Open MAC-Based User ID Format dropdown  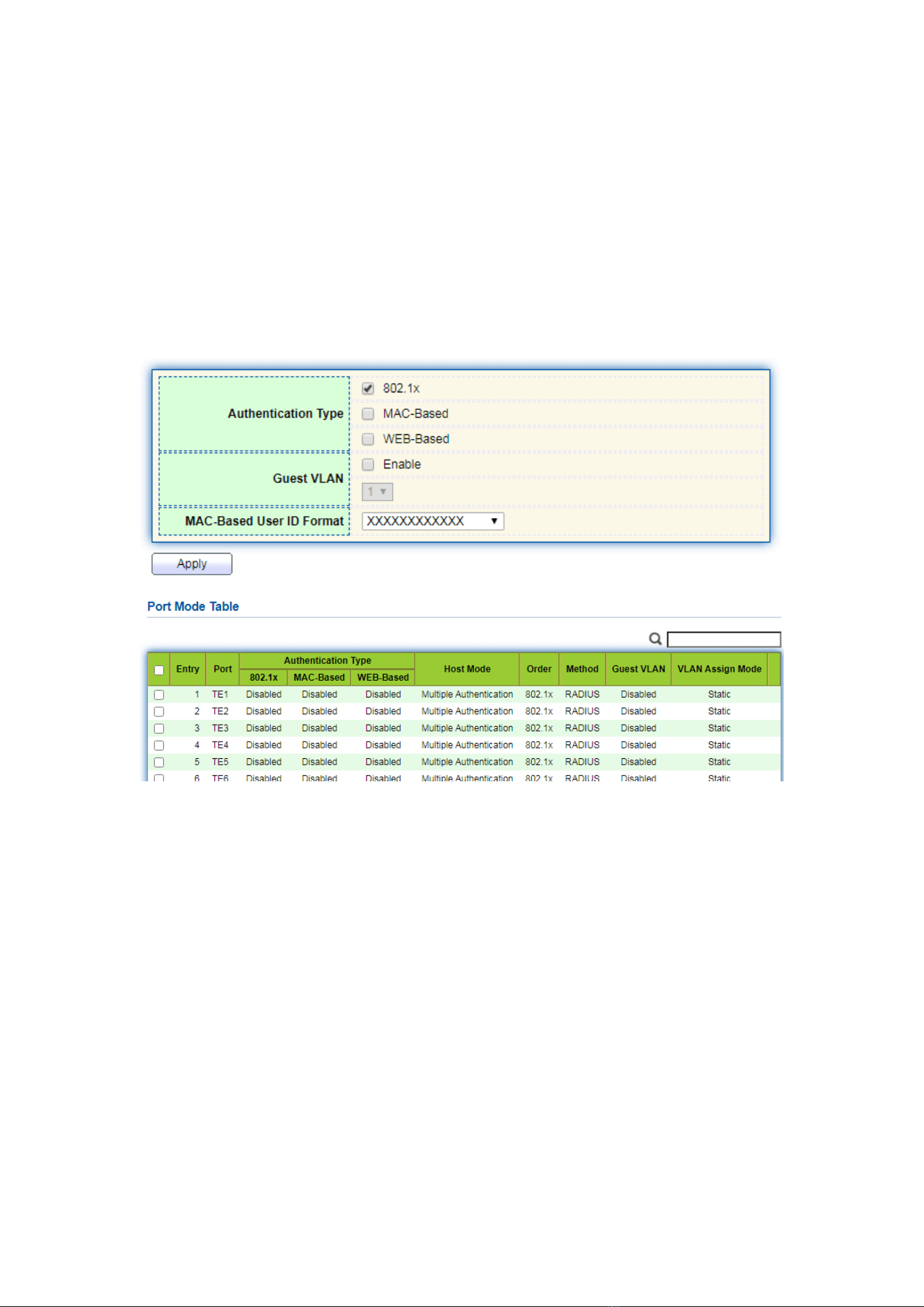pos(433,522)
